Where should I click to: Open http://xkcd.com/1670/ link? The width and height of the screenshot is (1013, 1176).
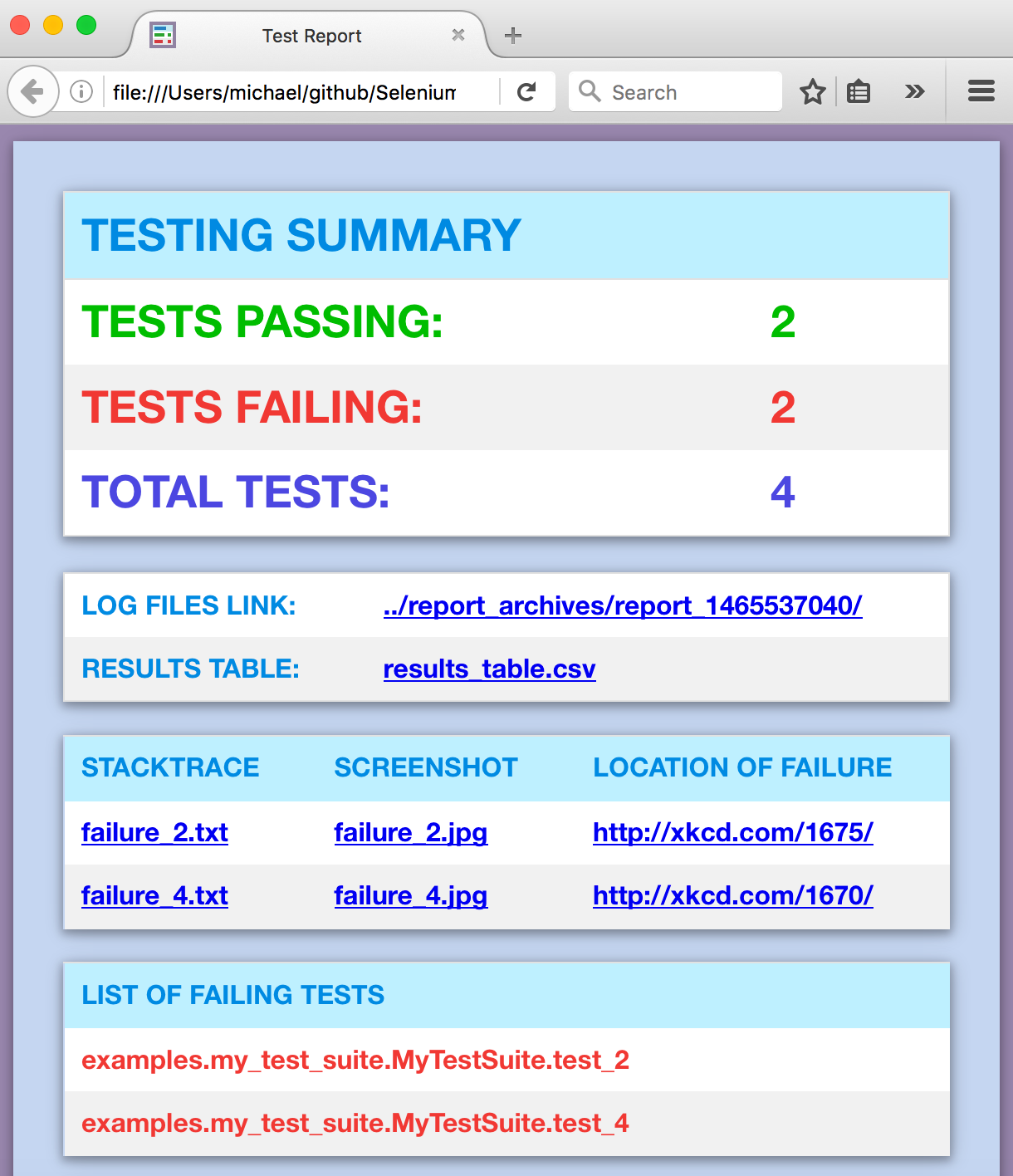(x=733, y=895)
